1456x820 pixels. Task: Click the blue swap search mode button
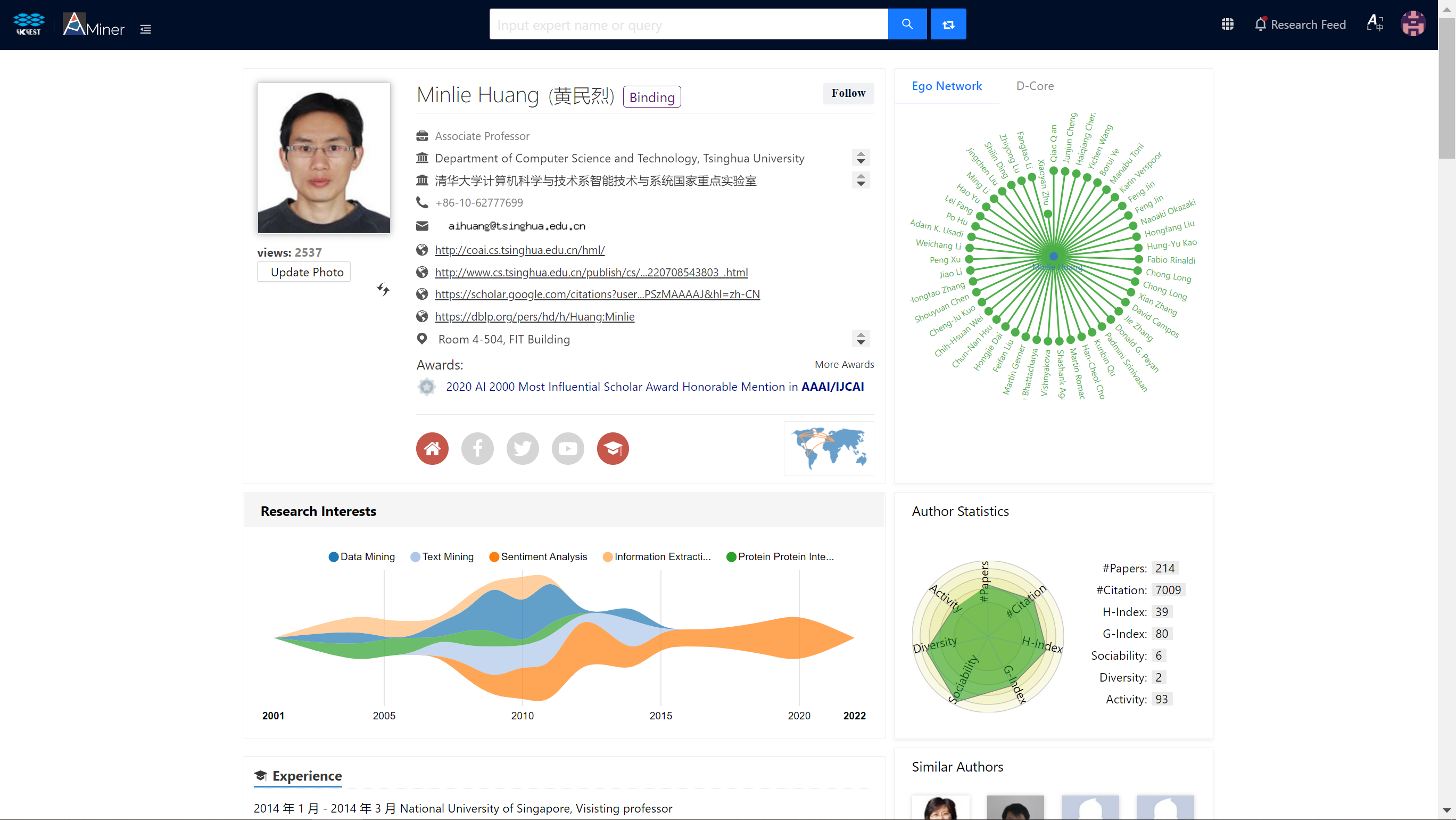pyautogui.click(x=948, y=24)
